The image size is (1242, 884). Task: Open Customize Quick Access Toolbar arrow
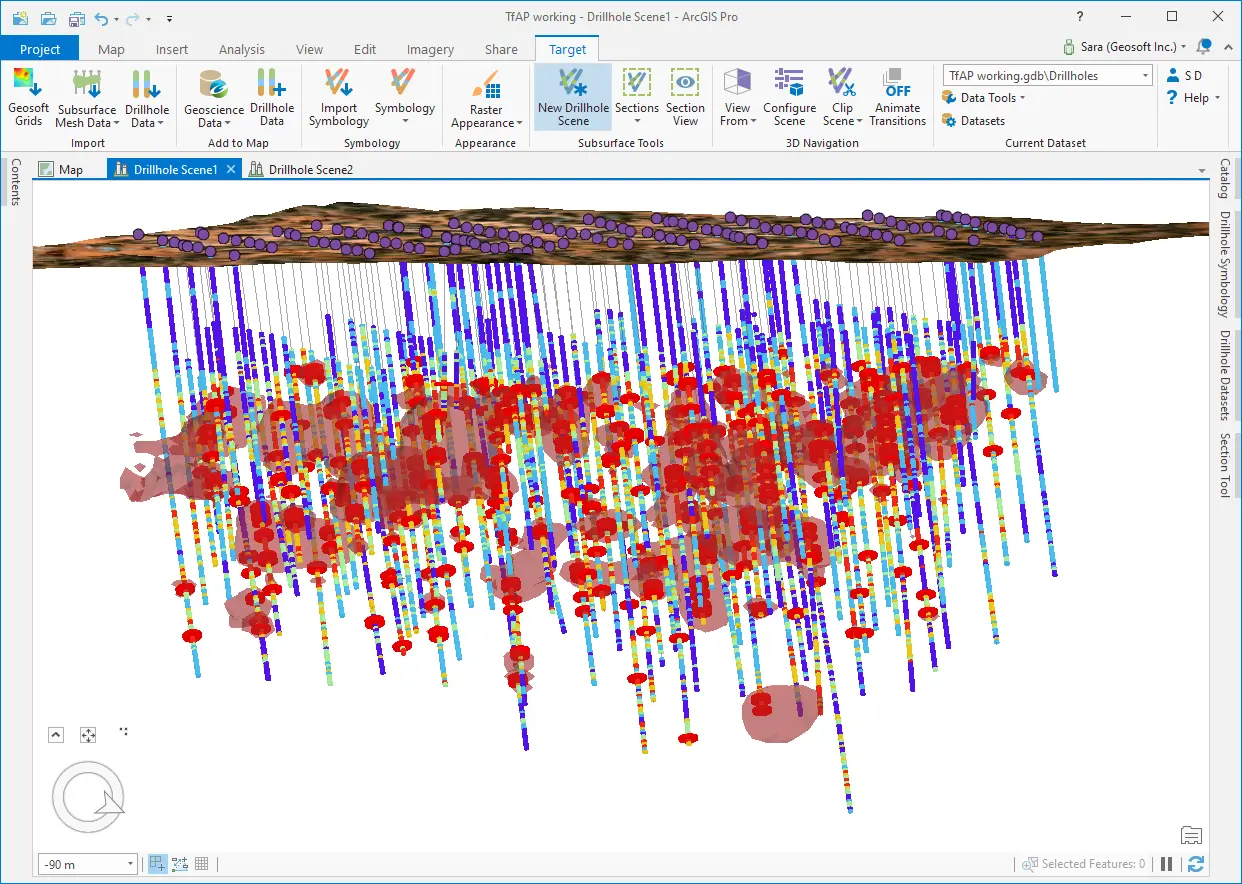pyautogui.click(x=169, y=18)
